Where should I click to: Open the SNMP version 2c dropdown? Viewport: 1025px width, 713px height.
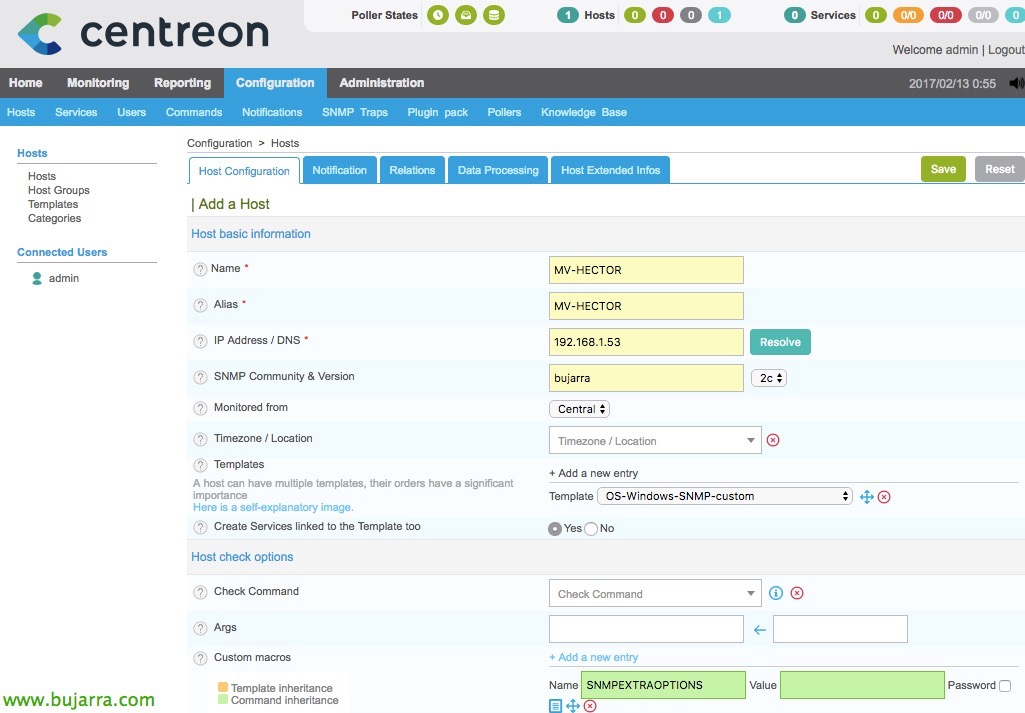pyautogui.click(x=768, y=378)
